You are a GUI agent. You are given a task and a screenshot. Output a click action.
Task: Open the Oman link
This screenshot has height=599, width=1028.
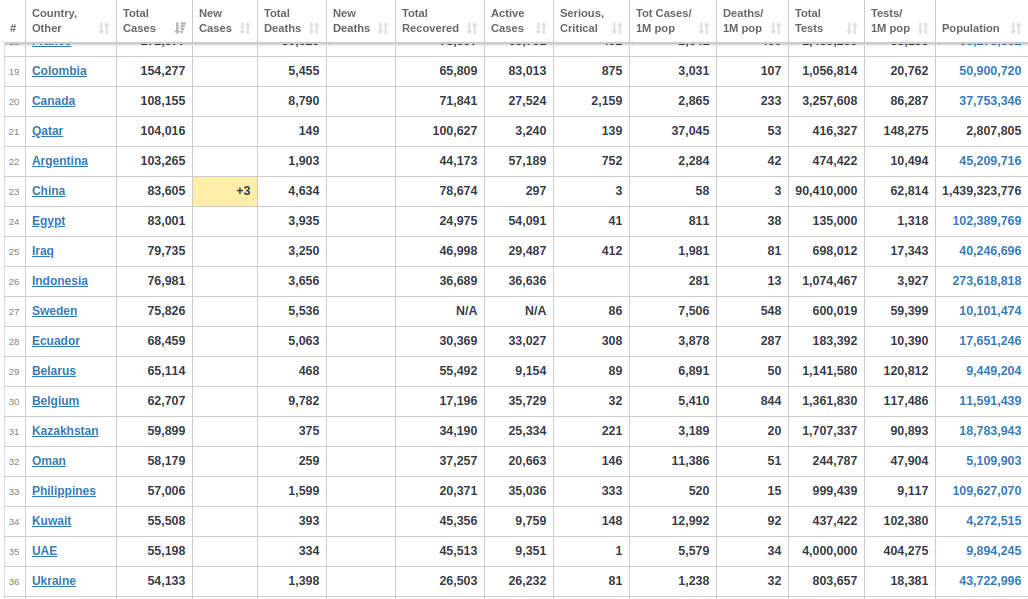[49, 461]
